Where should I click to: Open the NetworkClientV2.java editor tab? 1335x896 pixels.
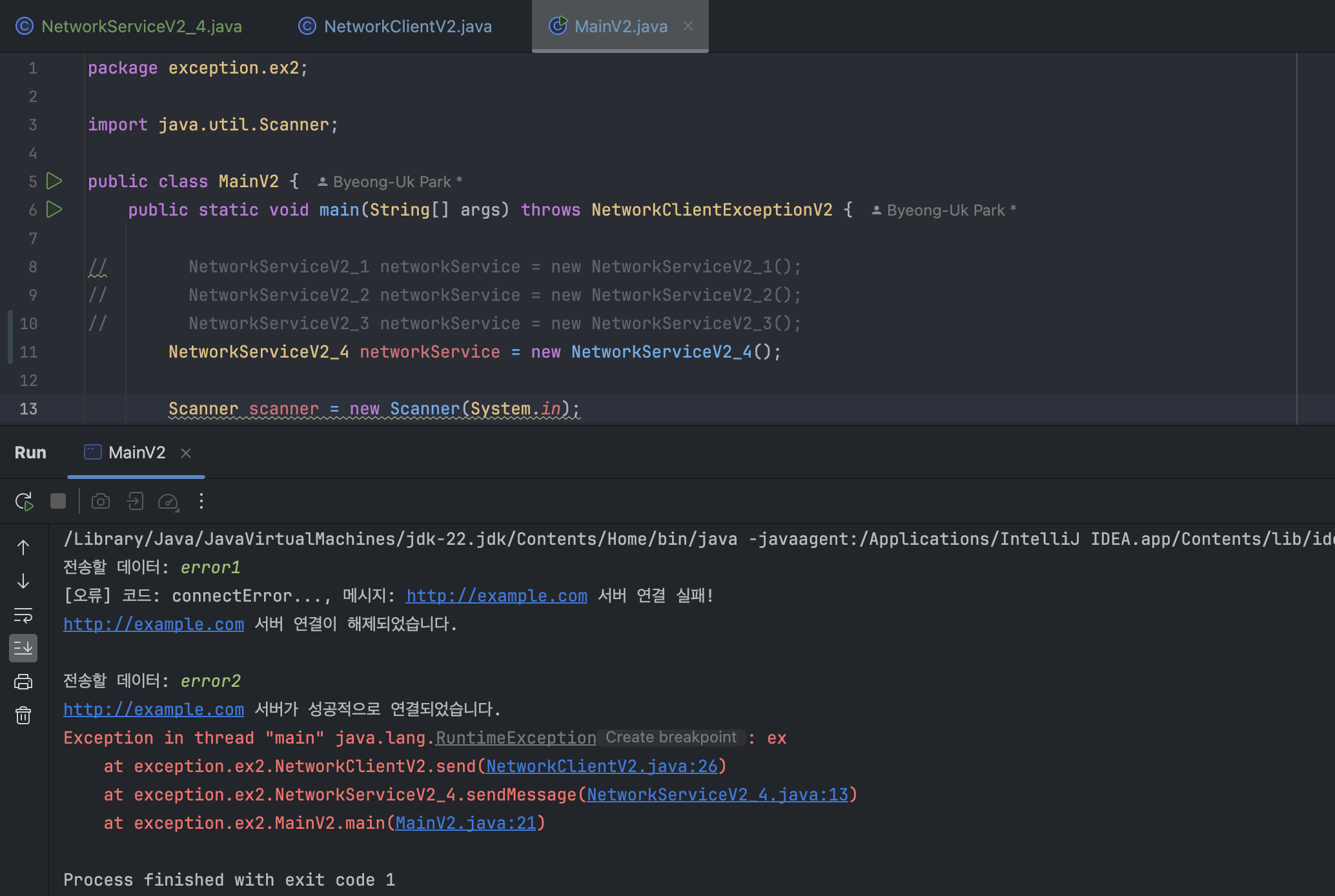point(407,26)
